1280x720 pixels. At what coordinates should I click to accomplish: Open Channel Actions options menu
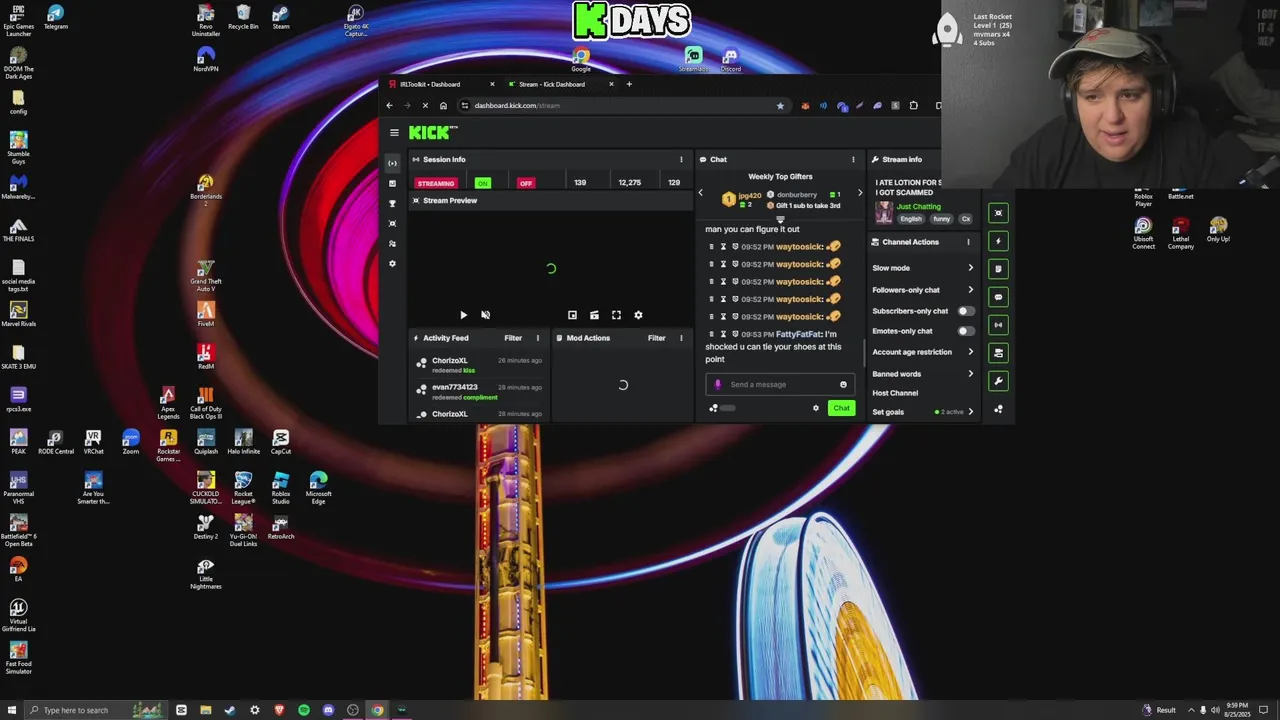[967, 242]
